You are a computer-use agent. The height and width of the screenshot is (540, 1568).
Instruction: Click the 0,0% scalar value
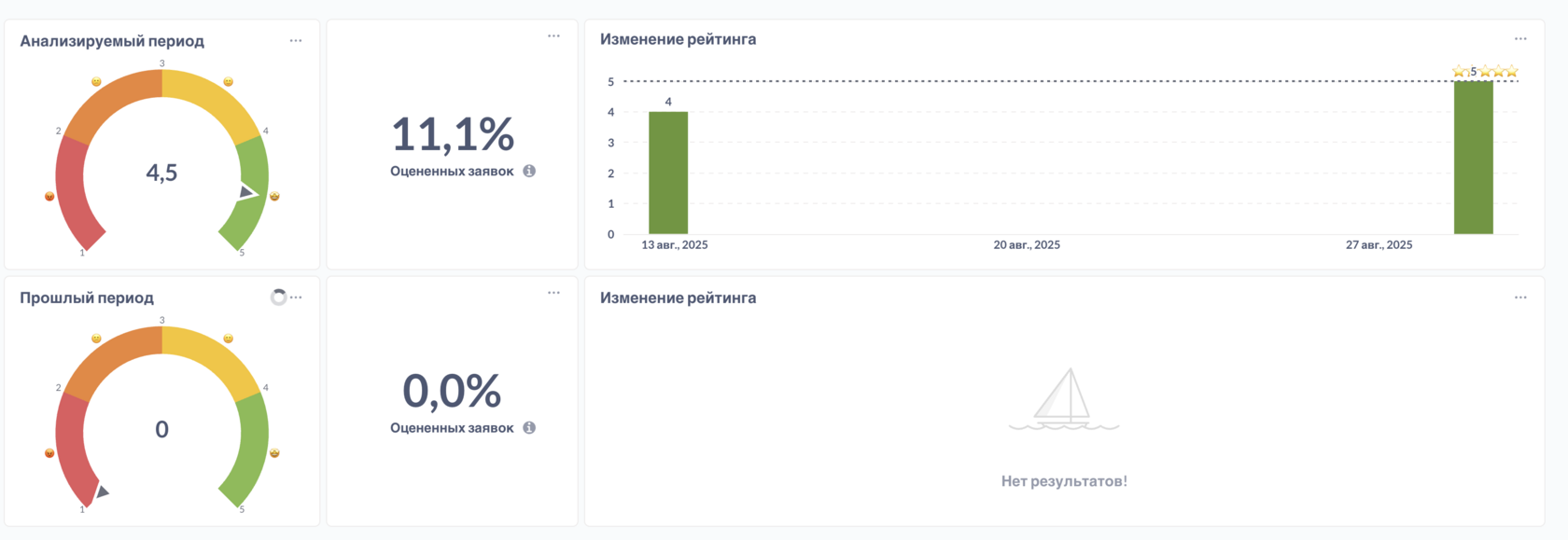coord(453,392)
